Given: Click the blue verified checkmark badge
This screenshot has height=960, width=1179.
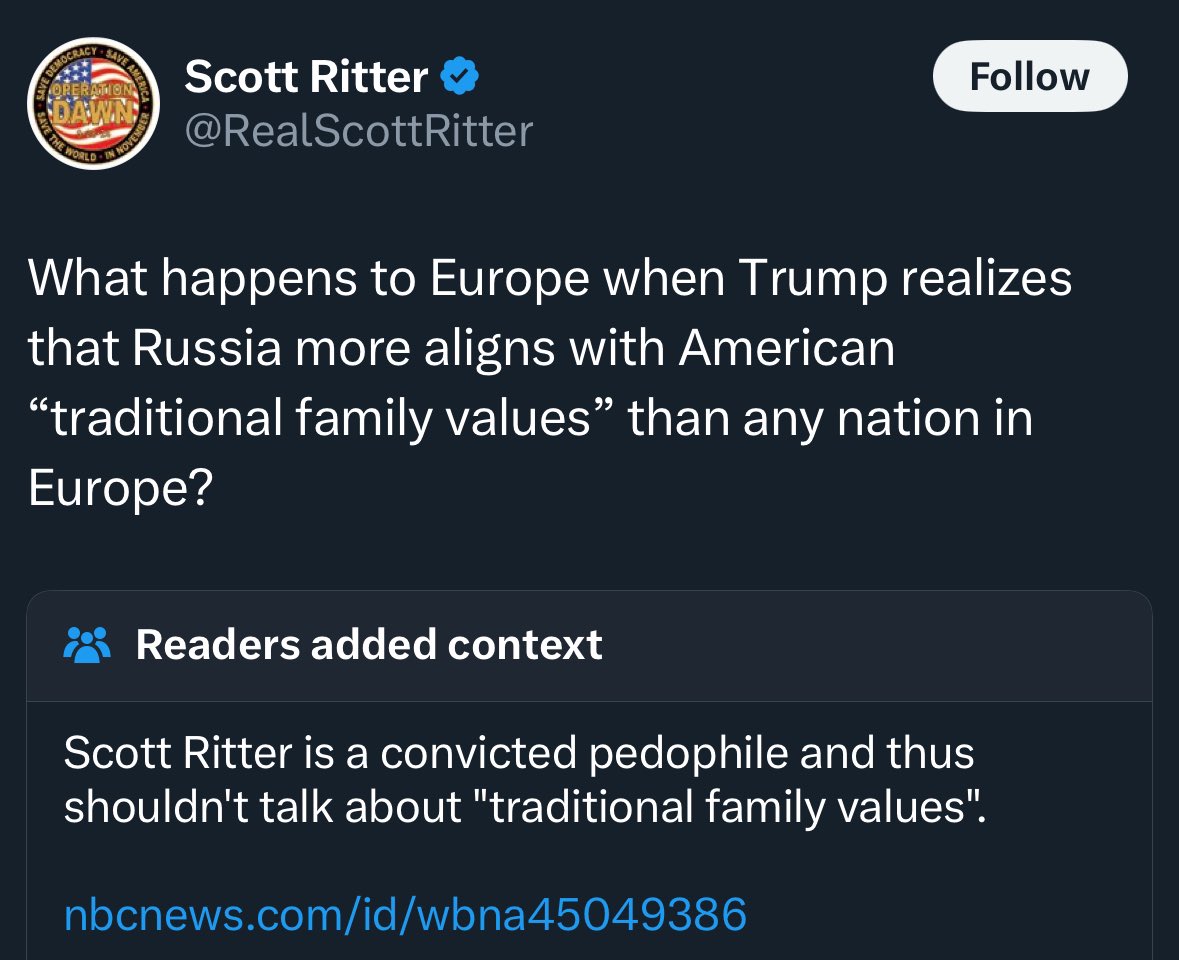Looking at the screenshot, I should 459,77.
